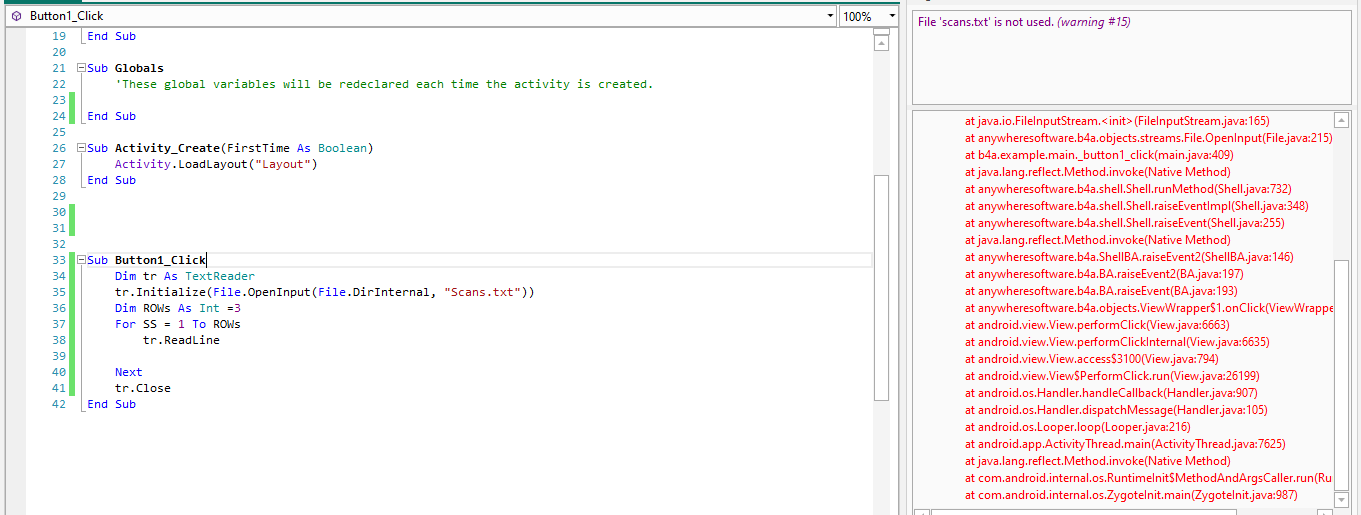Click the View.performClickInternal log line
This screenshot has width=1361, height=515.
pos(1117,342)
